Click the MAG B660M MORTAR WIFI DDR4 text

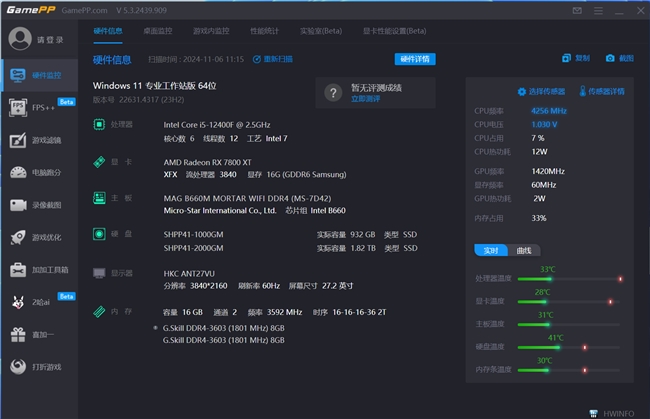click(x=247, y=199)
